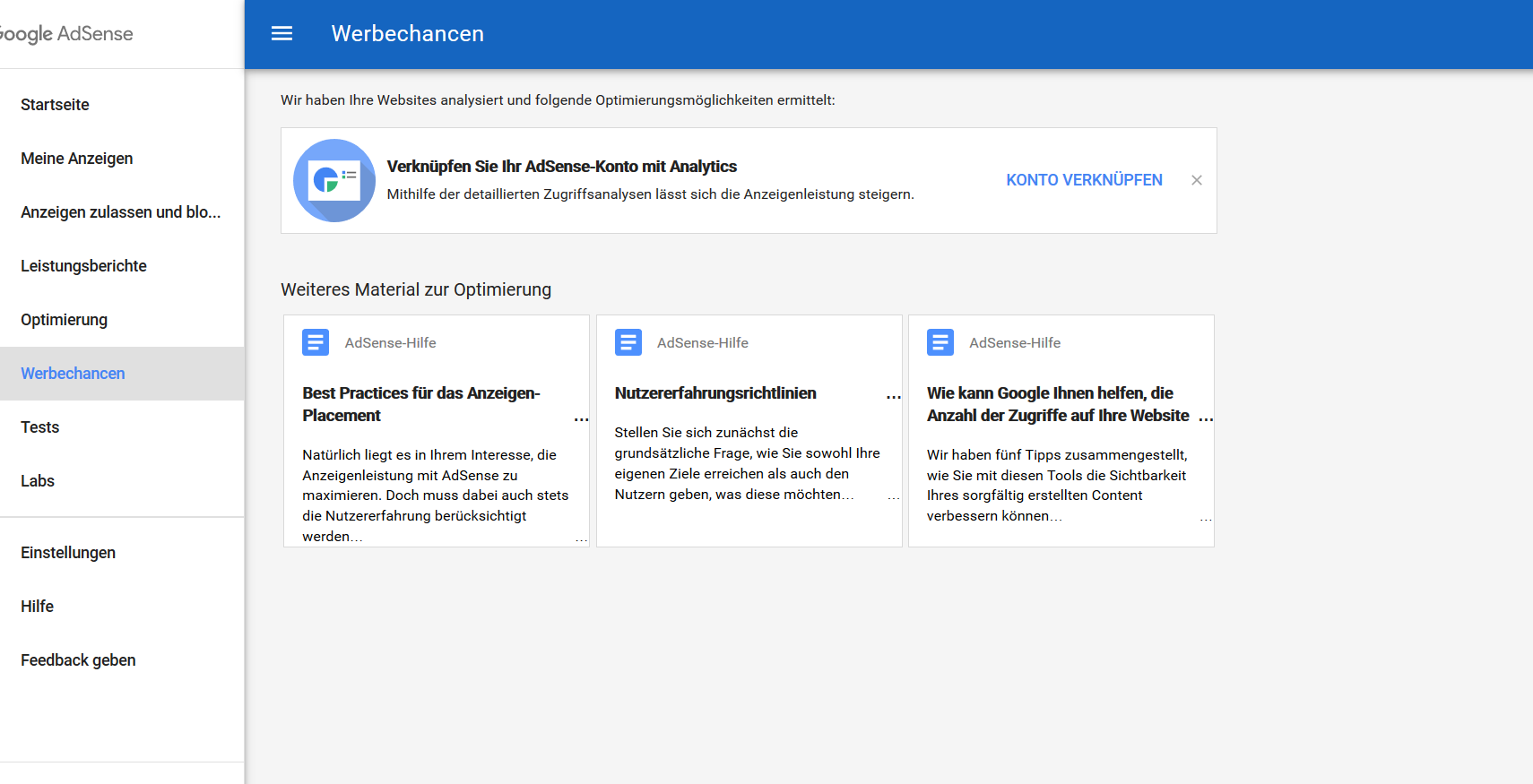Image resolution: width=1533 pixels, height=784 pixels.
Task: Expand the Optimierung sidebar section
Action: 64,320
